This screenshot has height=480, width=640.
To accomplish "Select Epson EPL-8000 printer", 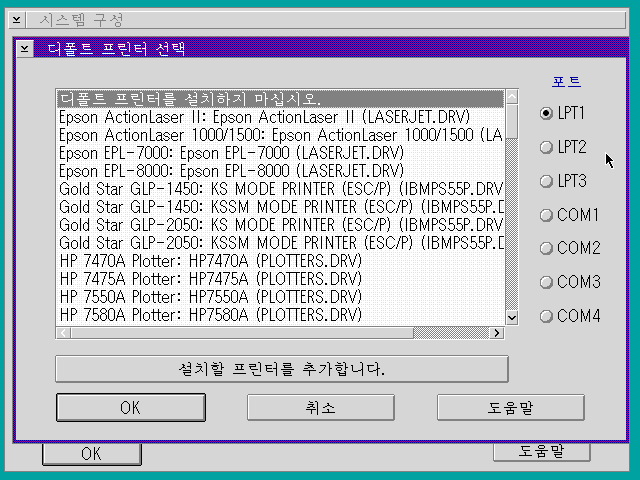I will (280, 171).
